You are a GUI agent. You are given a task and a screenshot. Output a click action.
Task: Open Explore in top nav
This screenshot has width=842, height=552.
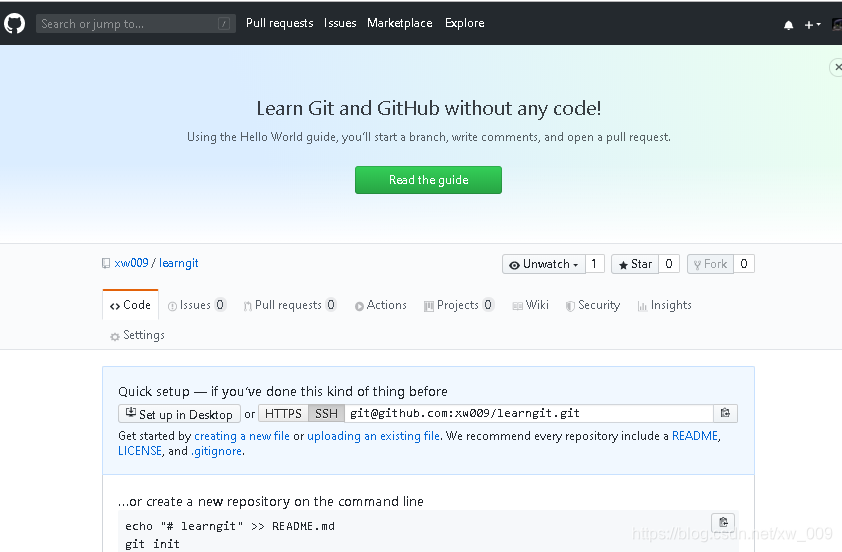point(464,23)
